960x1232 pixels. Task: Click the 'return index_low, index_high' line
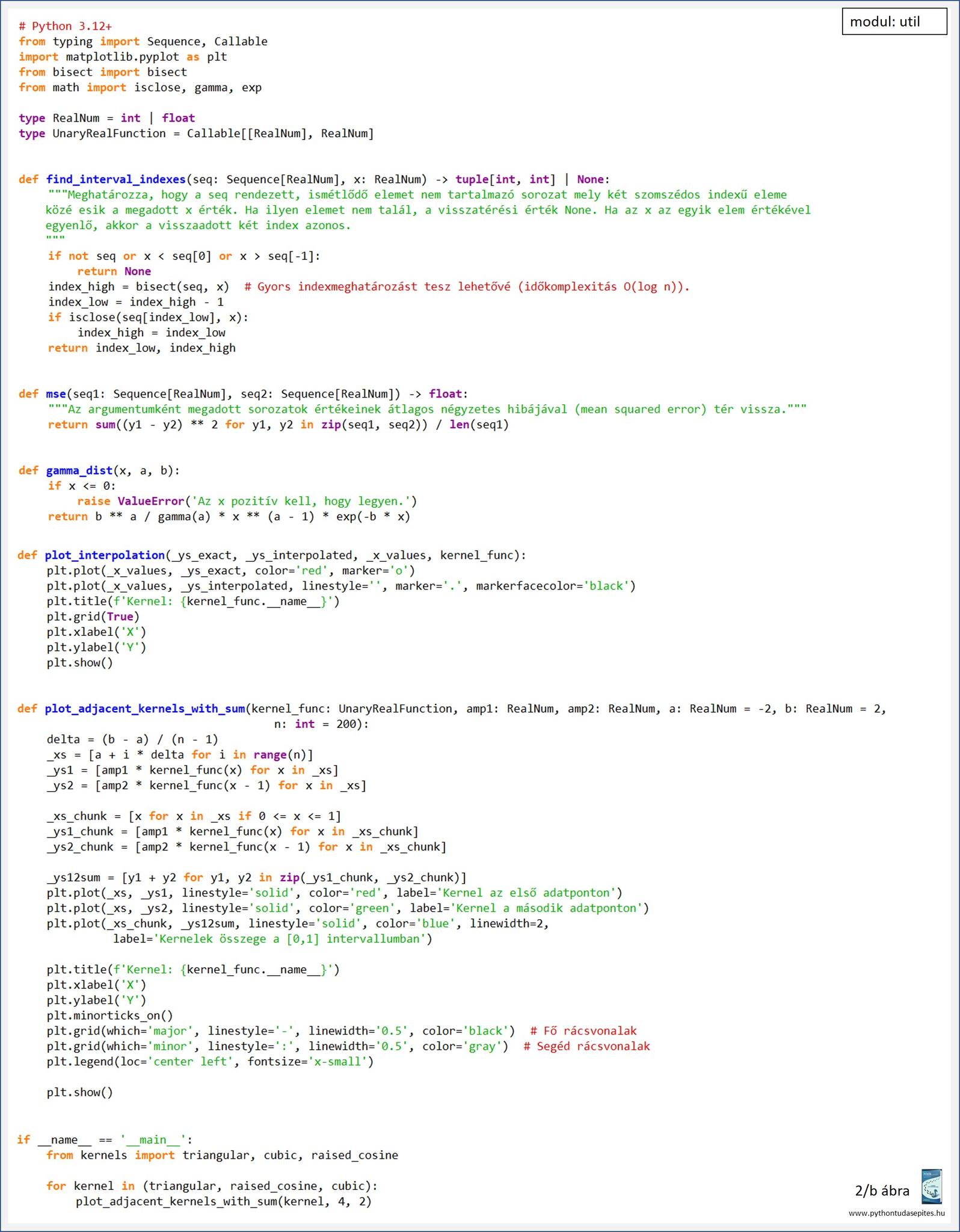[142, 348]
